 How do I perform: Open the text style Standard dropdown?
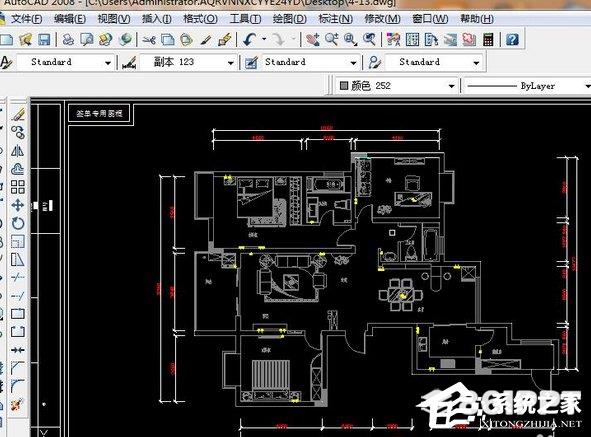[66, 62]
